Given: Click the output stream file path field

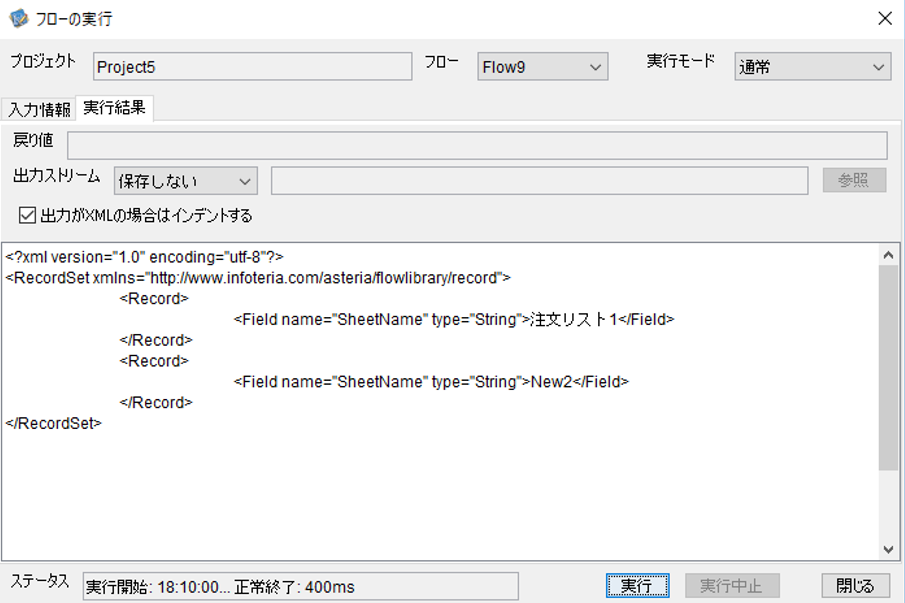Looking at the screenshot, I should (x=540, y=181).
